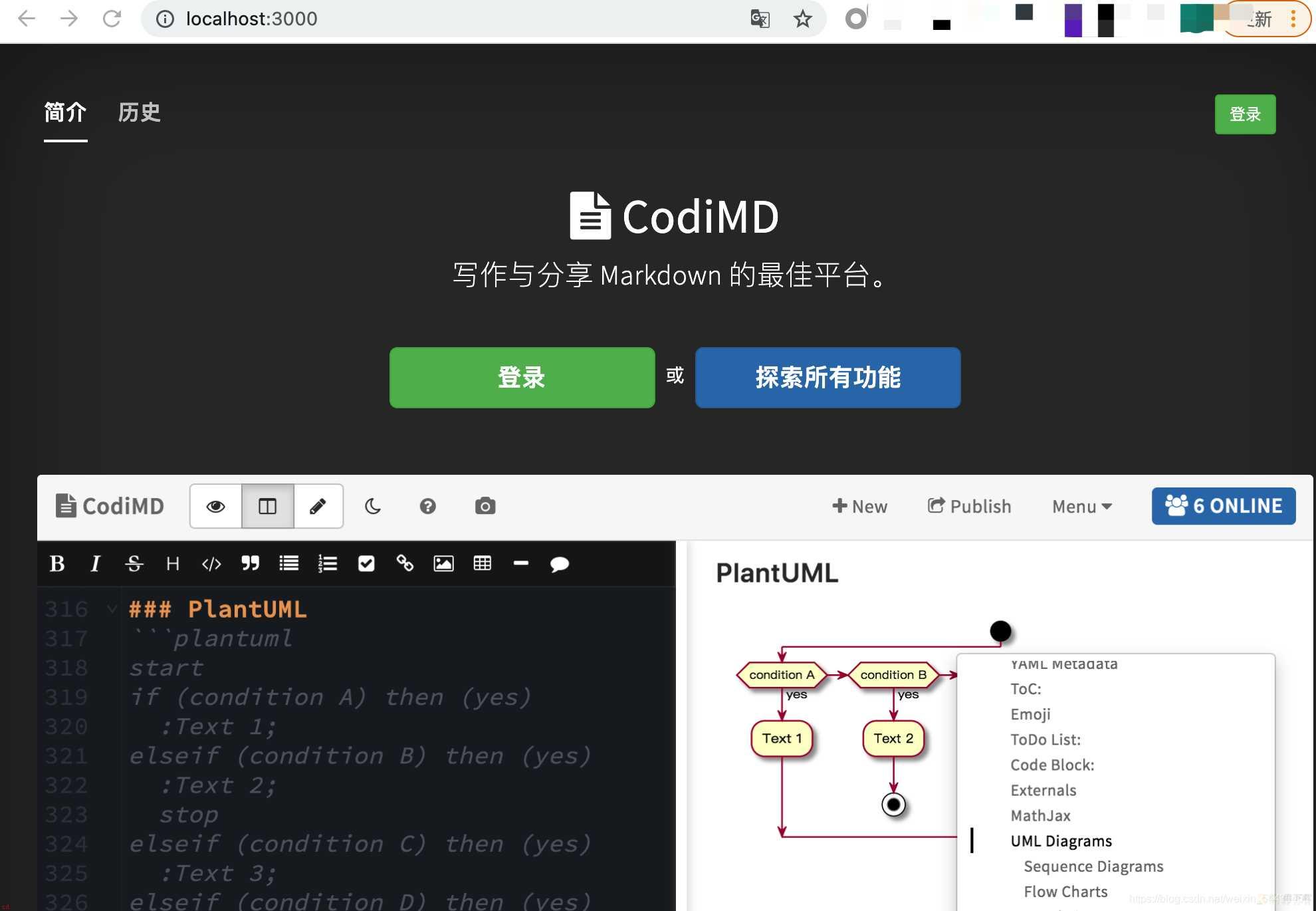The height and width of the screenshot is (911, 1316).
Task: Open the Menu dropdown
Action: point(1082,506)
